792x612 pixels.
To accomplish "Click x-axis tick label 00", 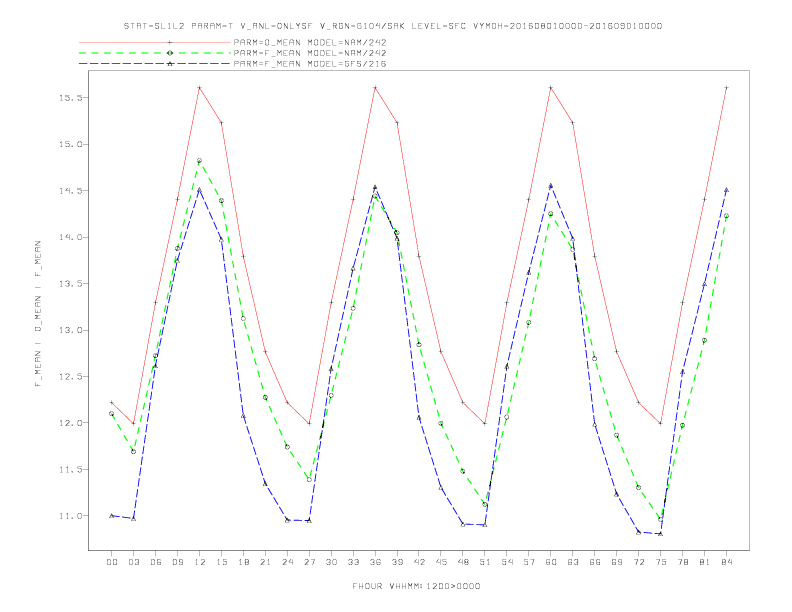I will [x=112, y=562].
